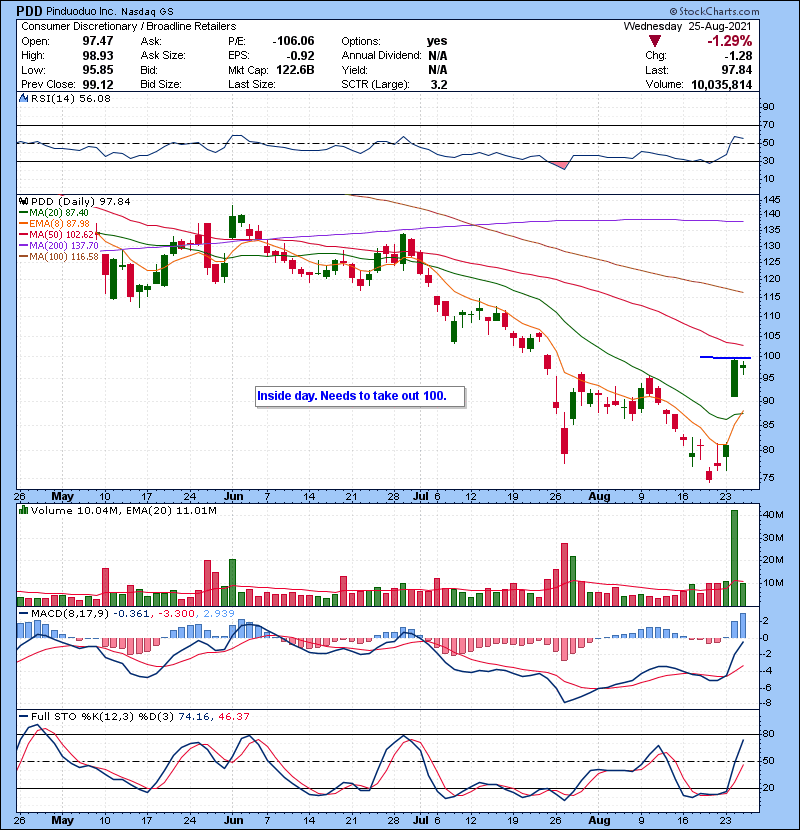Click the MACD histogram value 2.939
The height and width of the screenshot is (830, 800).
click(218, 614)
